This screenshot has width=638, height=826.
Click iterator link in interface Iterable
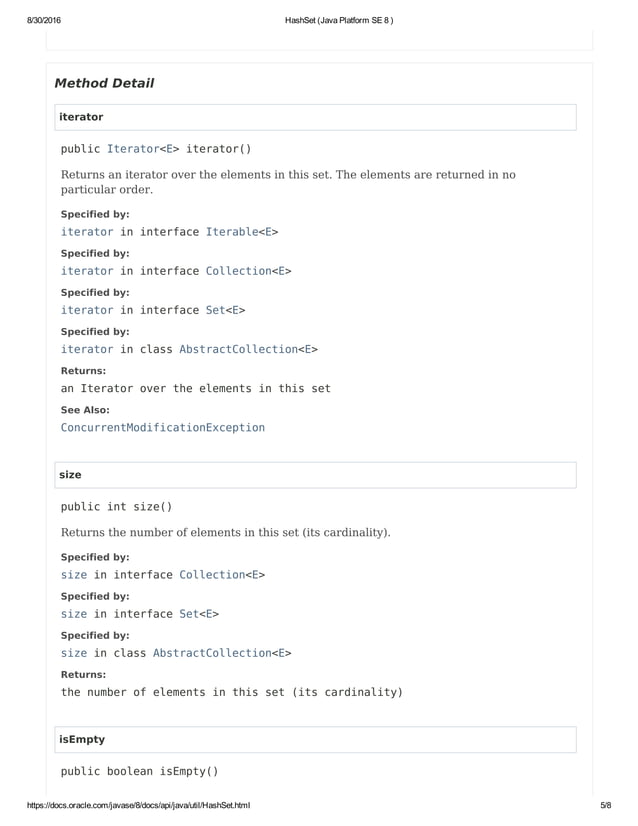87,232
